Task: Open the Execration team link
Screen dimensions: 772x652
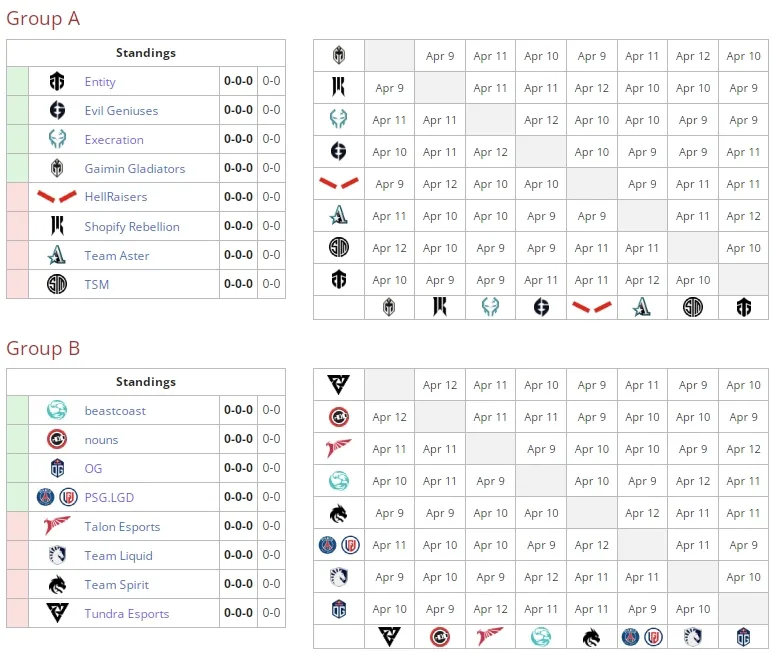Action: (114, 139)
